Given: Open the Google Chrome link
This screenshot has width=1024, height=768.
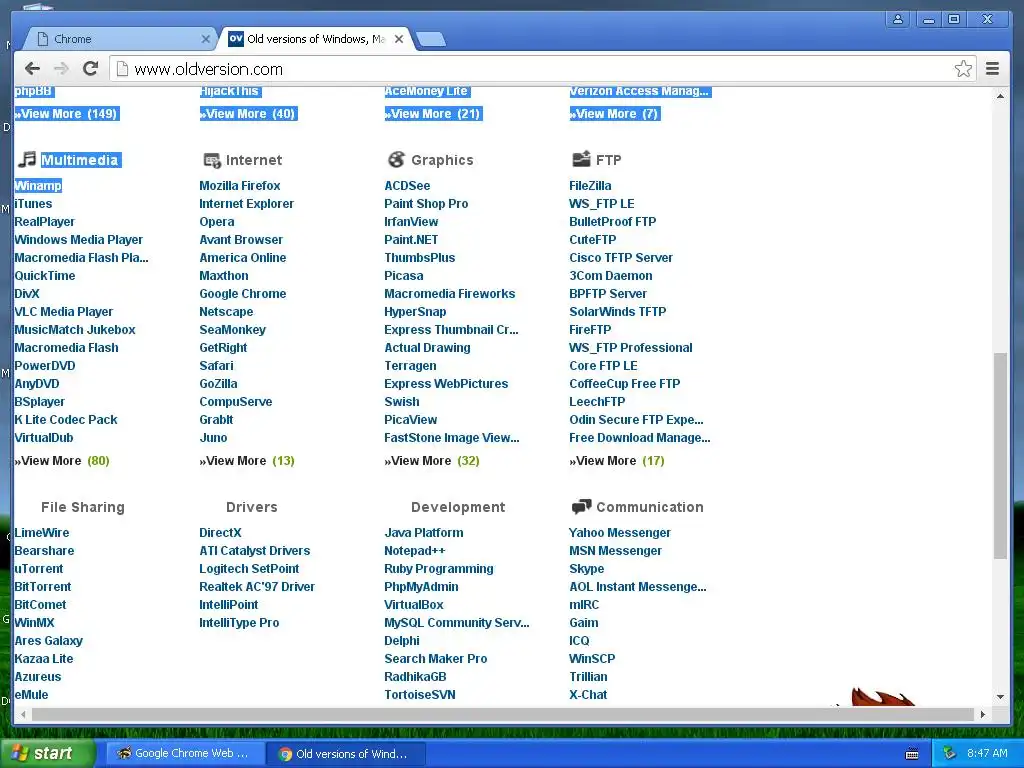Looking at the screenshot, I should 242,294.
